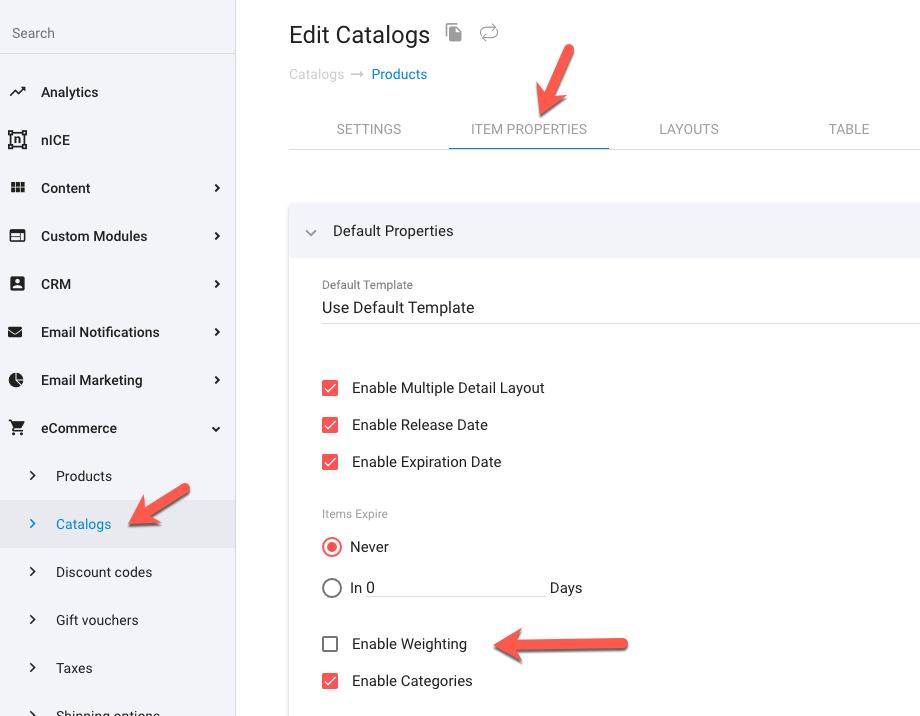The width and height of the screenshot is (920, 716).
Task: Expand the CRM submenu arrow
Action: 217,284
